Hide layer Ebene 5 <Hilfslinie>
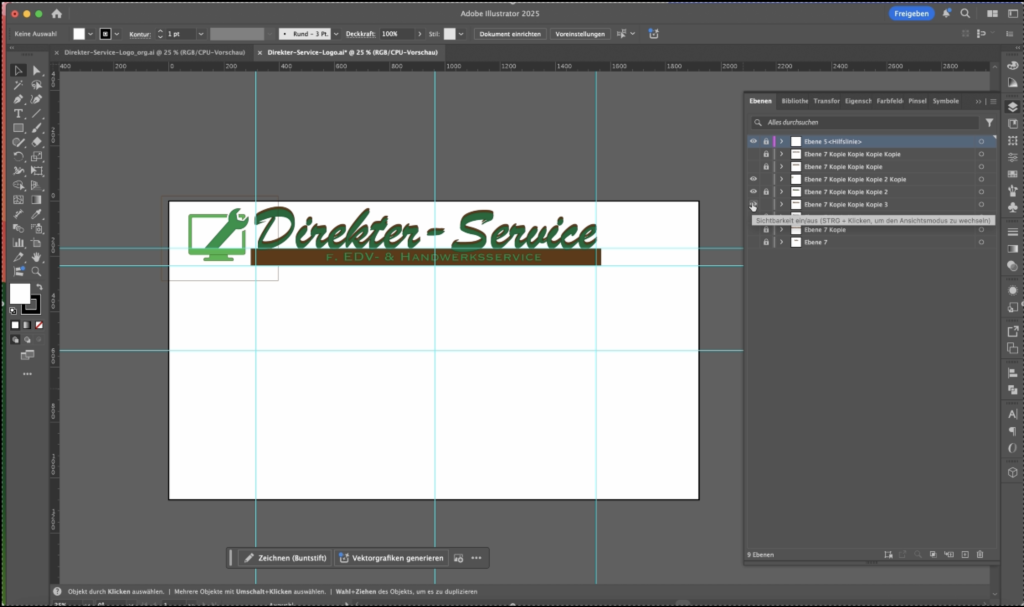This screenshot has height=607, width=1024. pos(753,142)
